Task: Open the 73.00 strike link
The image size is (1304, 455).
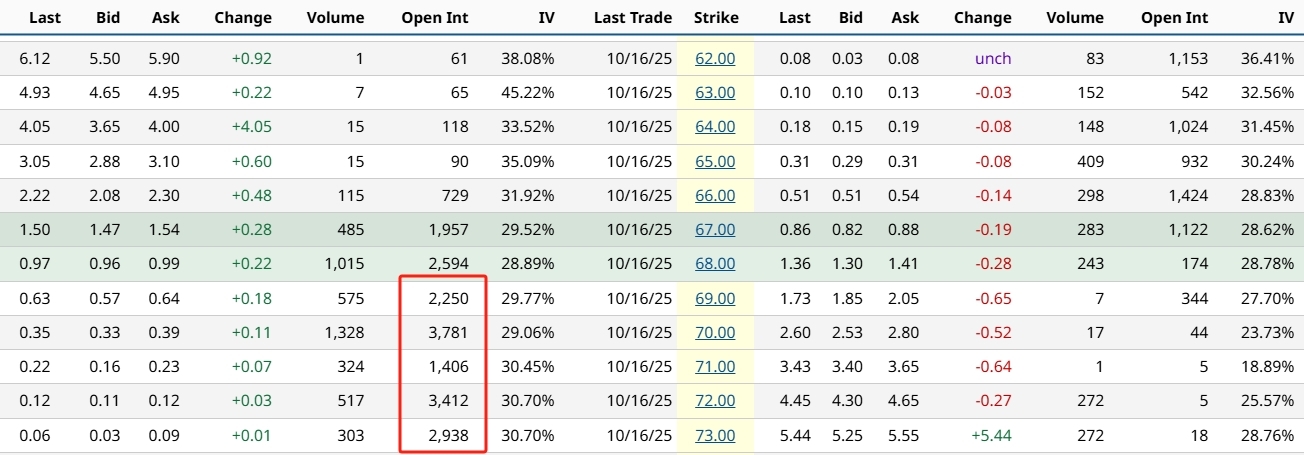Action: (x=715, y=436)
